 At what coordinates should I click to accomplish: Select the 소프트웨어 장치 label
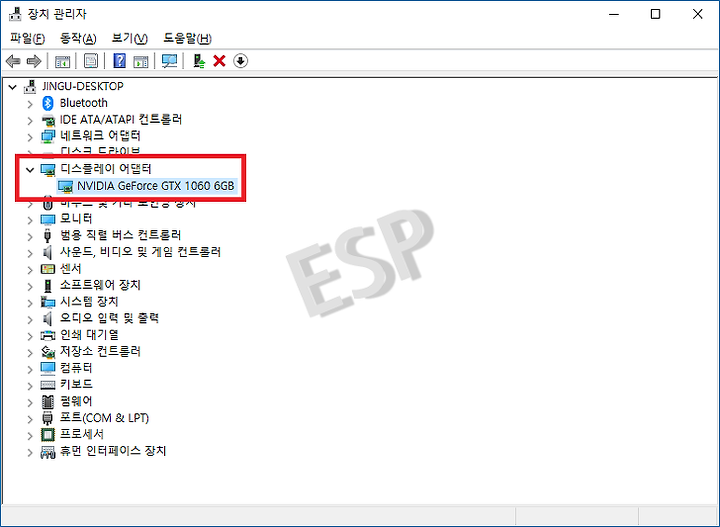(100, 285)
